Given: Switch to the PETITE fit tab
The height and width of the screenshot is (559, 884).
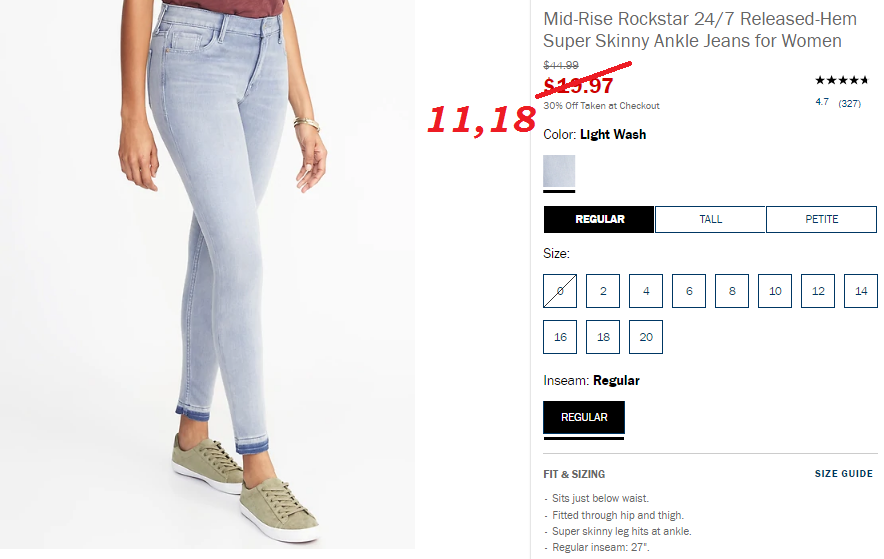Looking at the screenshot, I should tap(821, 219).
